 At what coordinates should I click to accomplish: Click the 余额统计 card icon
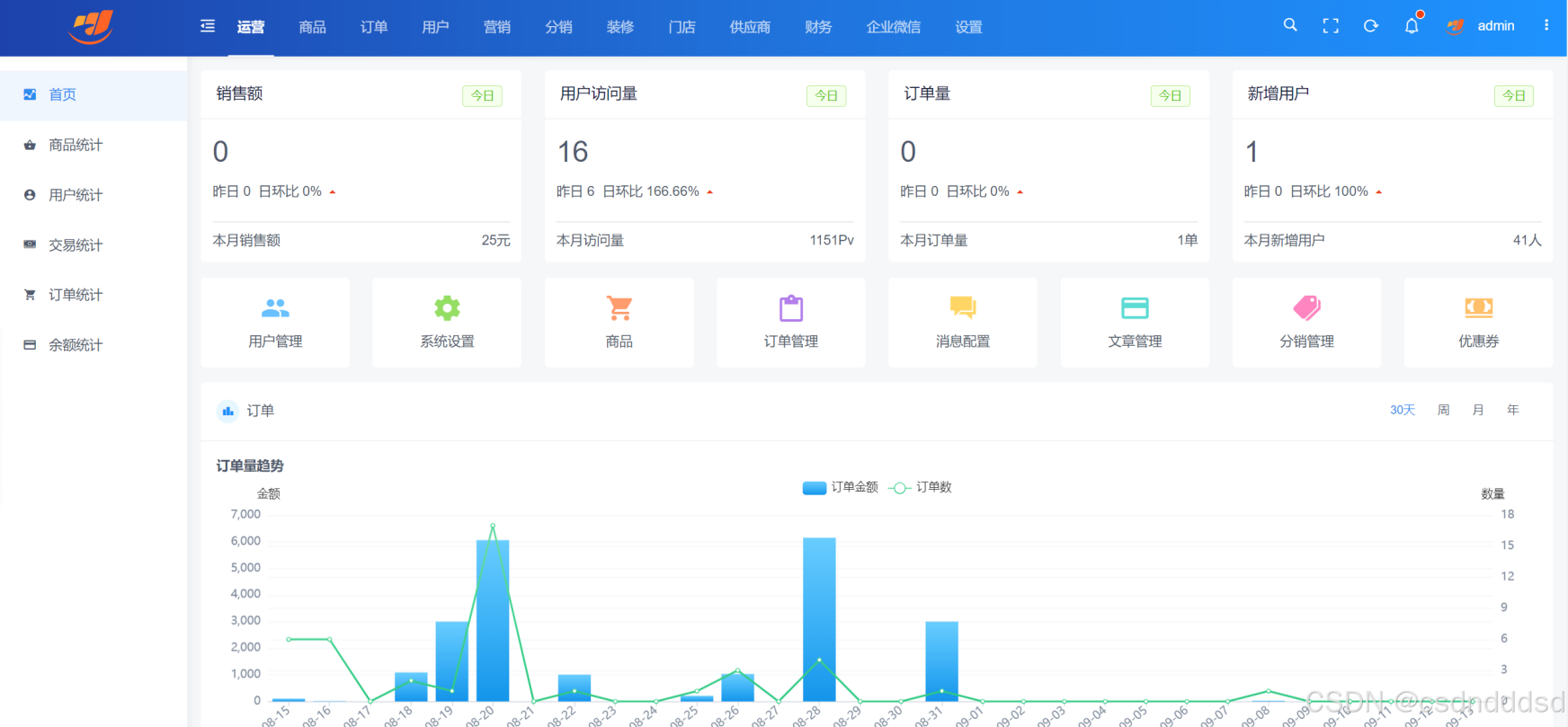30,345
